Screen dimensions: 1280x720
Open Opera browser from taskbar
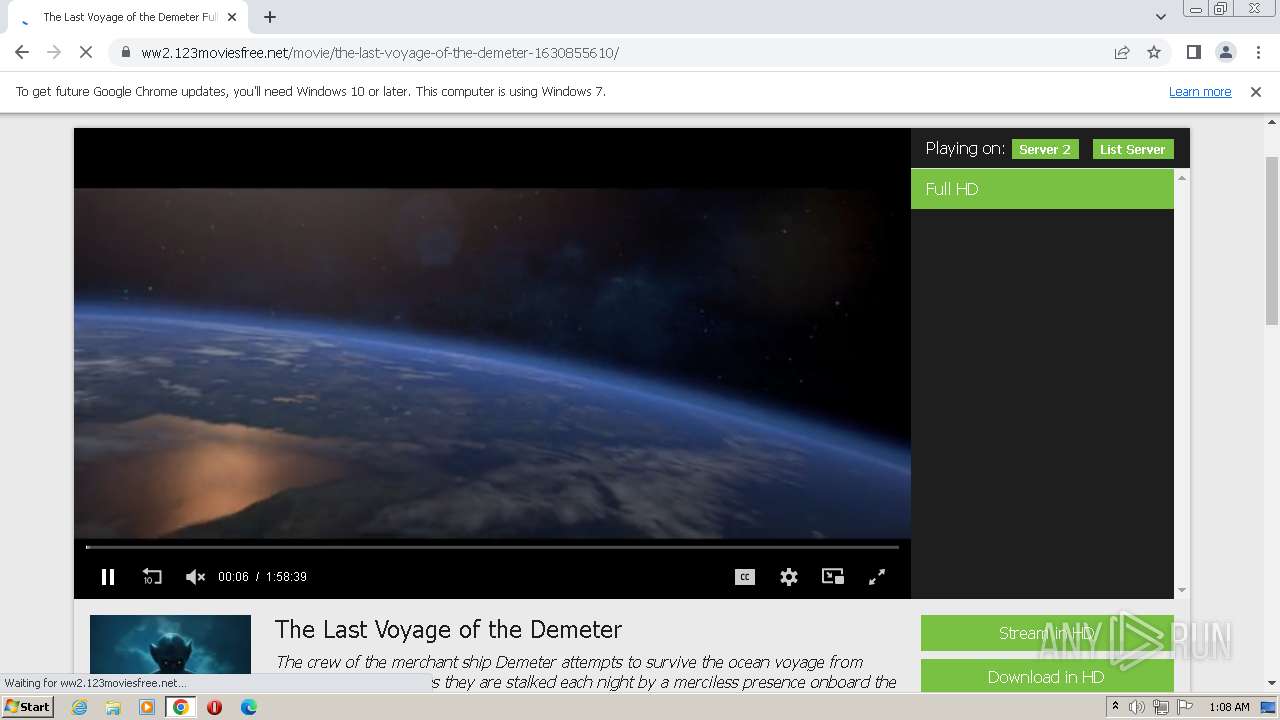(214, 707)
